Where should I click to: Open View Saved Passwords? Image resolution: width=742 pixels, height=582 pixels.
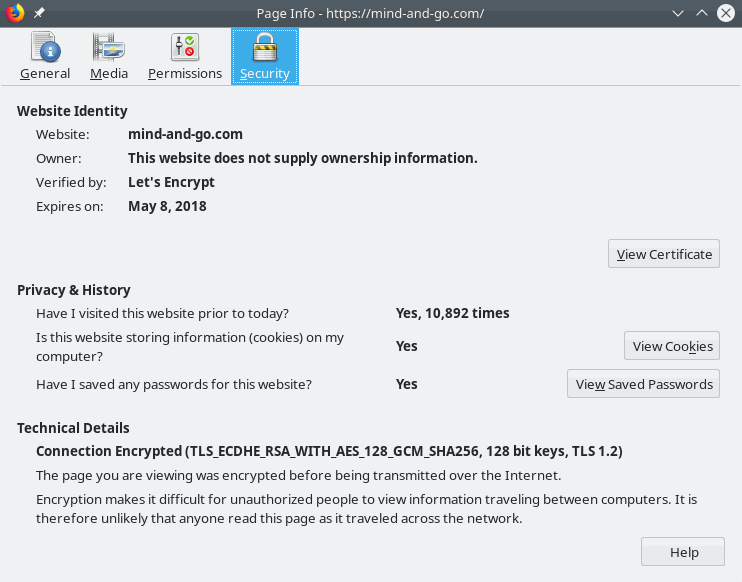pyautogui.click(x=644, y=384)
